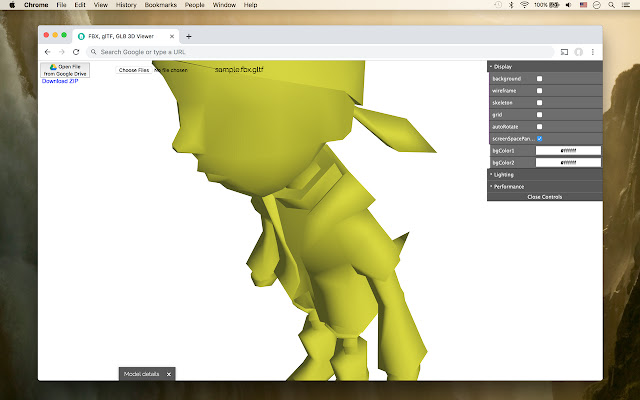Click the profile avatar icon
Screen dimensions: 640x400
pyautogui.click(x=578, y=52)
